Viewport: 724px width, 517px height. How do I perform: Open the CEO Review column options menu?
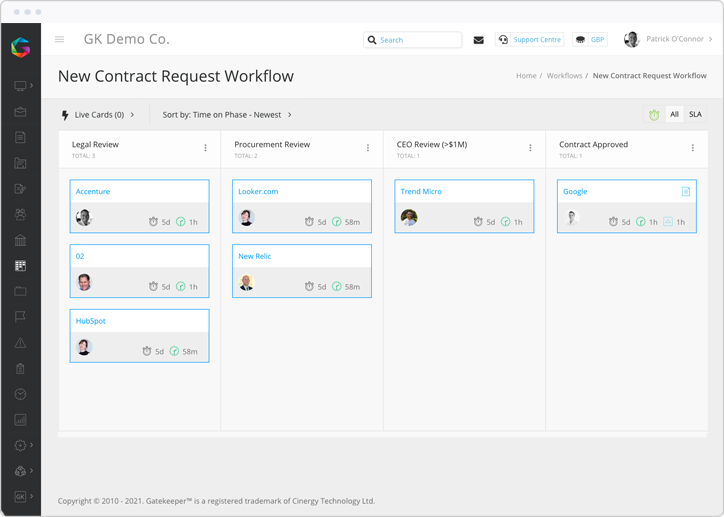click(x=530, y=148)
